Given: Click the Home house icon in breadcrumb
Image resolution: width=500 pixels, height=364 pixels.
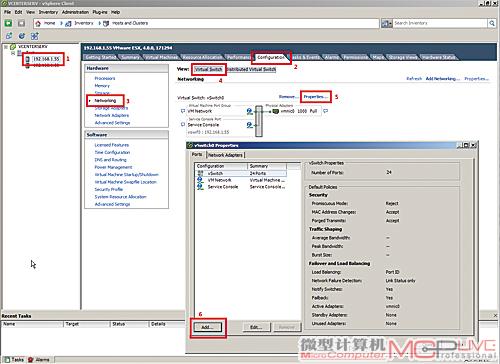Looking at the screenshot, I should tap(38, 23).
